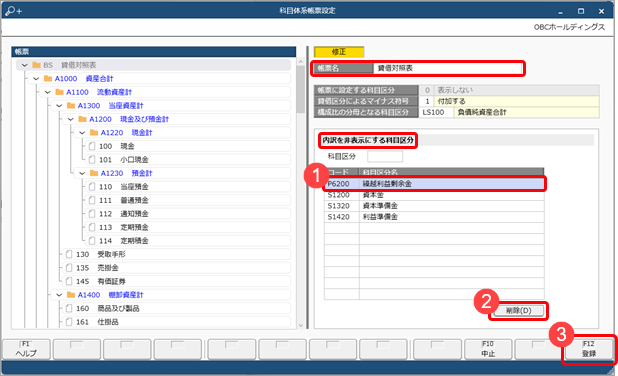
Task: Click the document icon for 114 定期積金
Action: tap(92, 240)
